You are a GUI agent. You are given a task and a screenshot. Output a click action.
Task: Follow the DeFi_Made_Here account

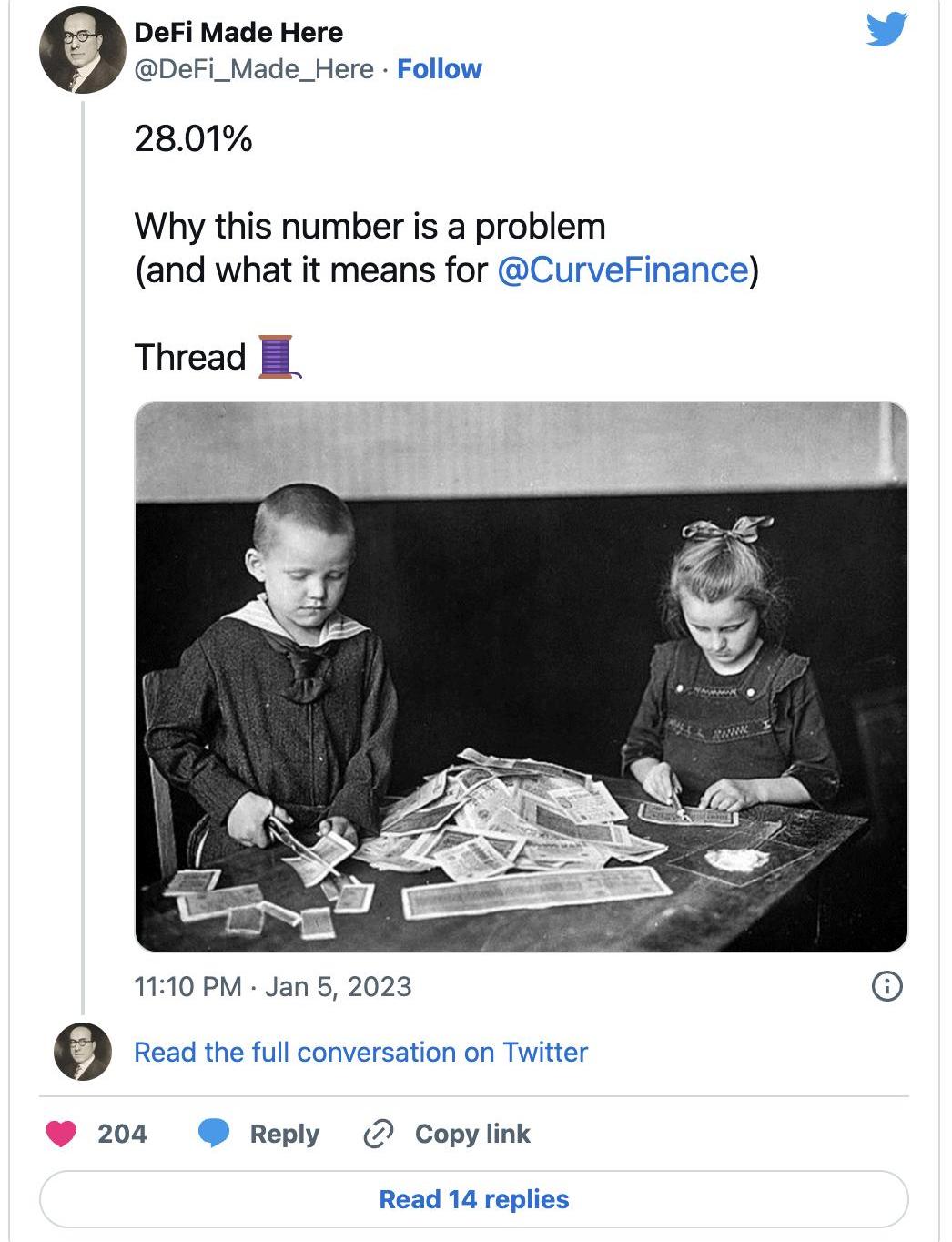click(440, 69)
